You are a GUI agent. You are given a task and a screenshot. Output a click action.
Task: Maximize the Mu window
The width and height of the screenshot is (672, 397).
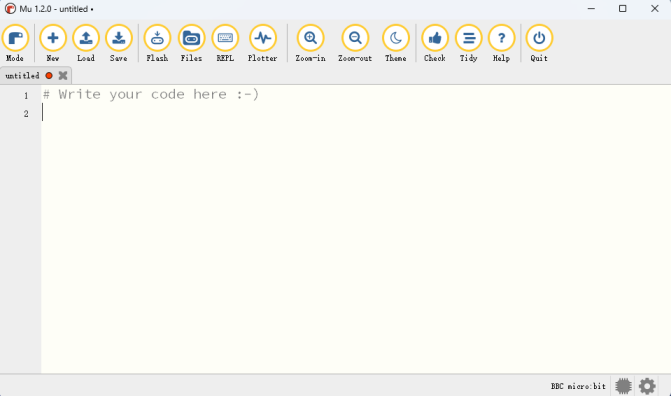(x=623, y=9)
